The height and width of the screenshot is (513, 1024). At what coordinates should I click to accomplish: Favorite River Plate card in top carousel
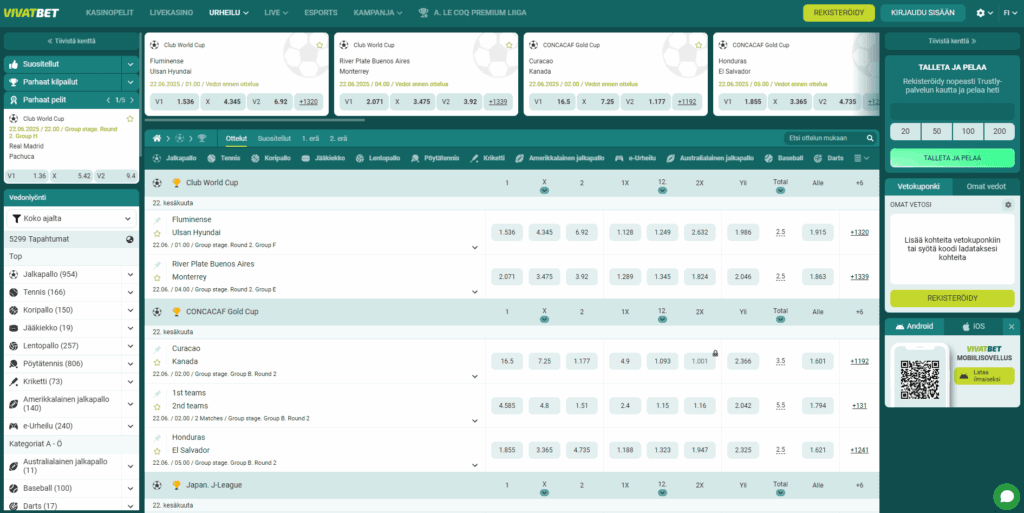[x=509, y=45]
